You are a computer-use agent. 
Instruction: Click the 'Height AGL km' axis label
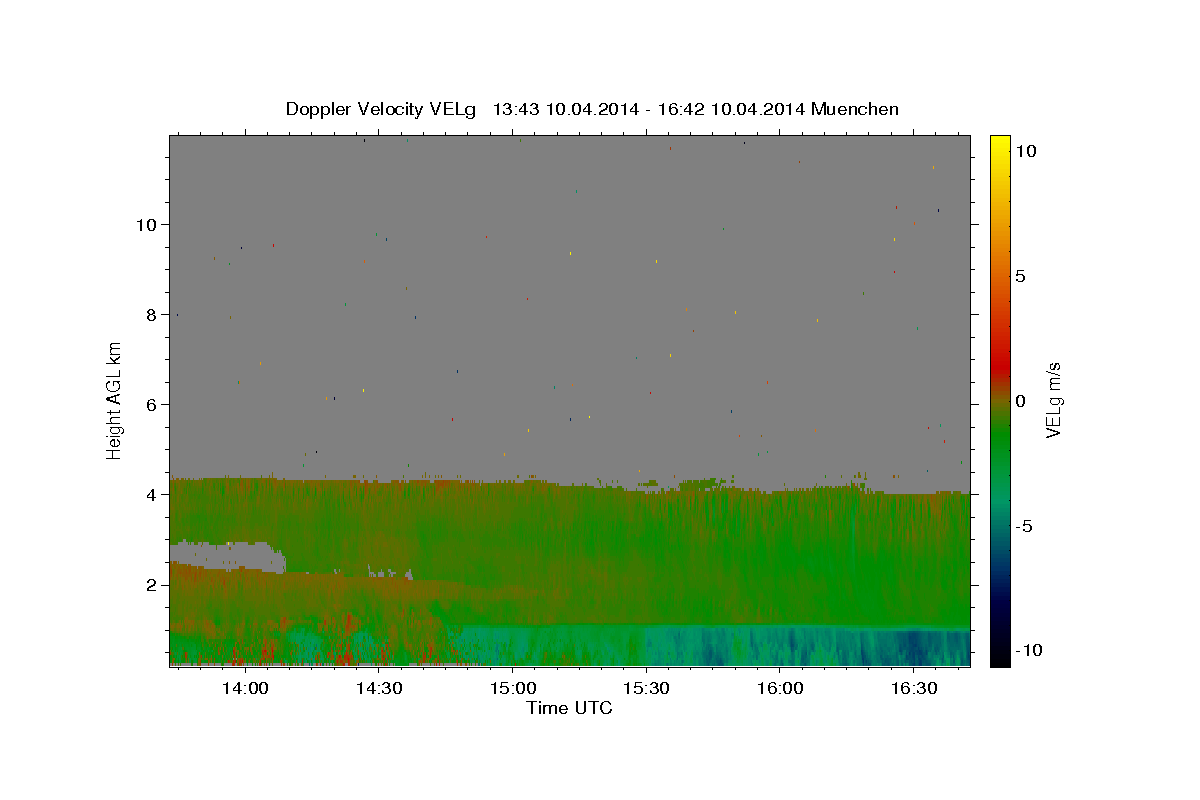[x=115, y=400]
